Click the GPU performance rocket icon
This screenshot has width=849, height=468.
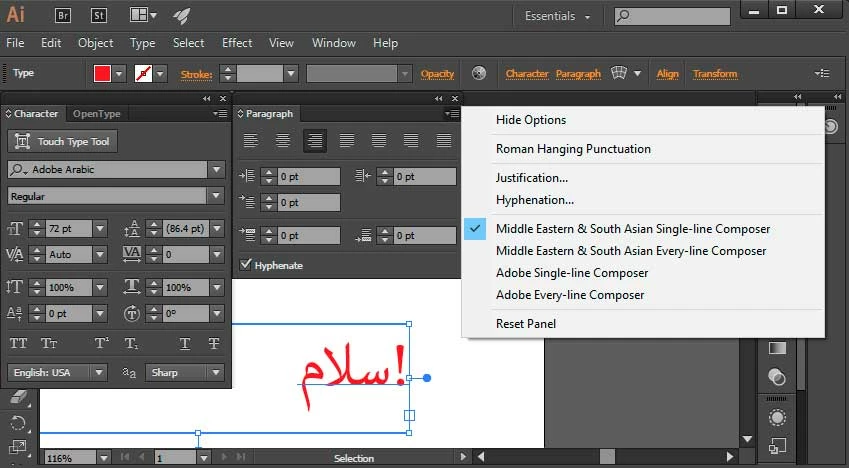pyautogui.click(x=181, y=16)
